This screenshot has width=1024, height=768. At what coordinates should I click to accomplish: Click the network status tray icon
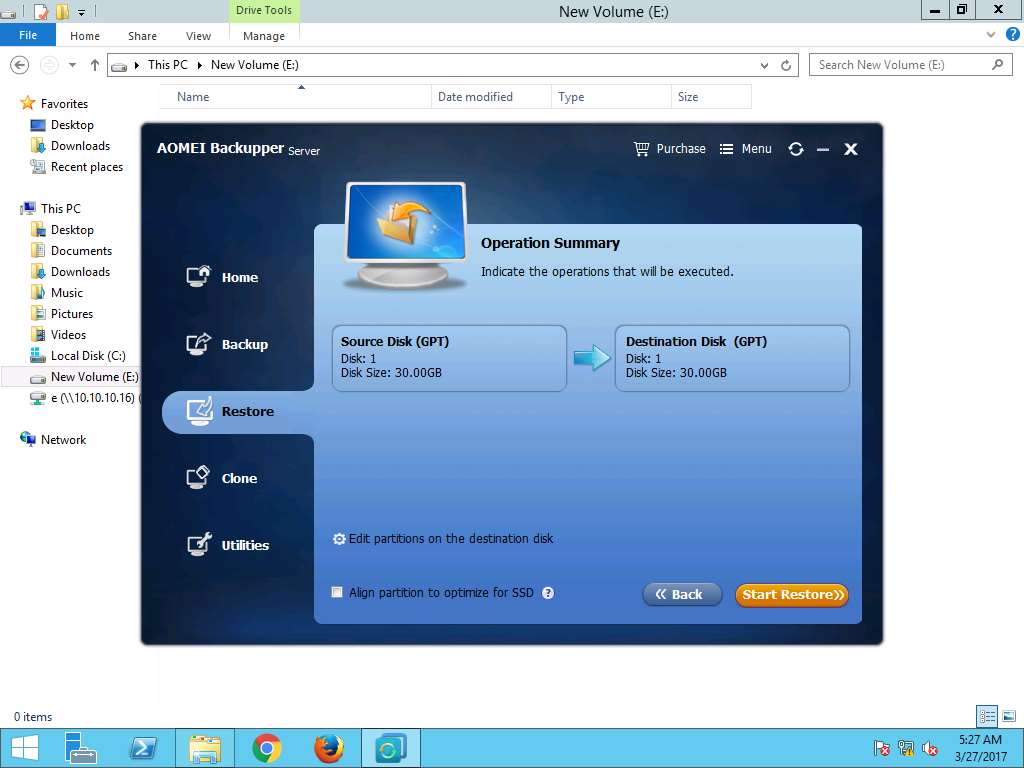pos(905,748)
